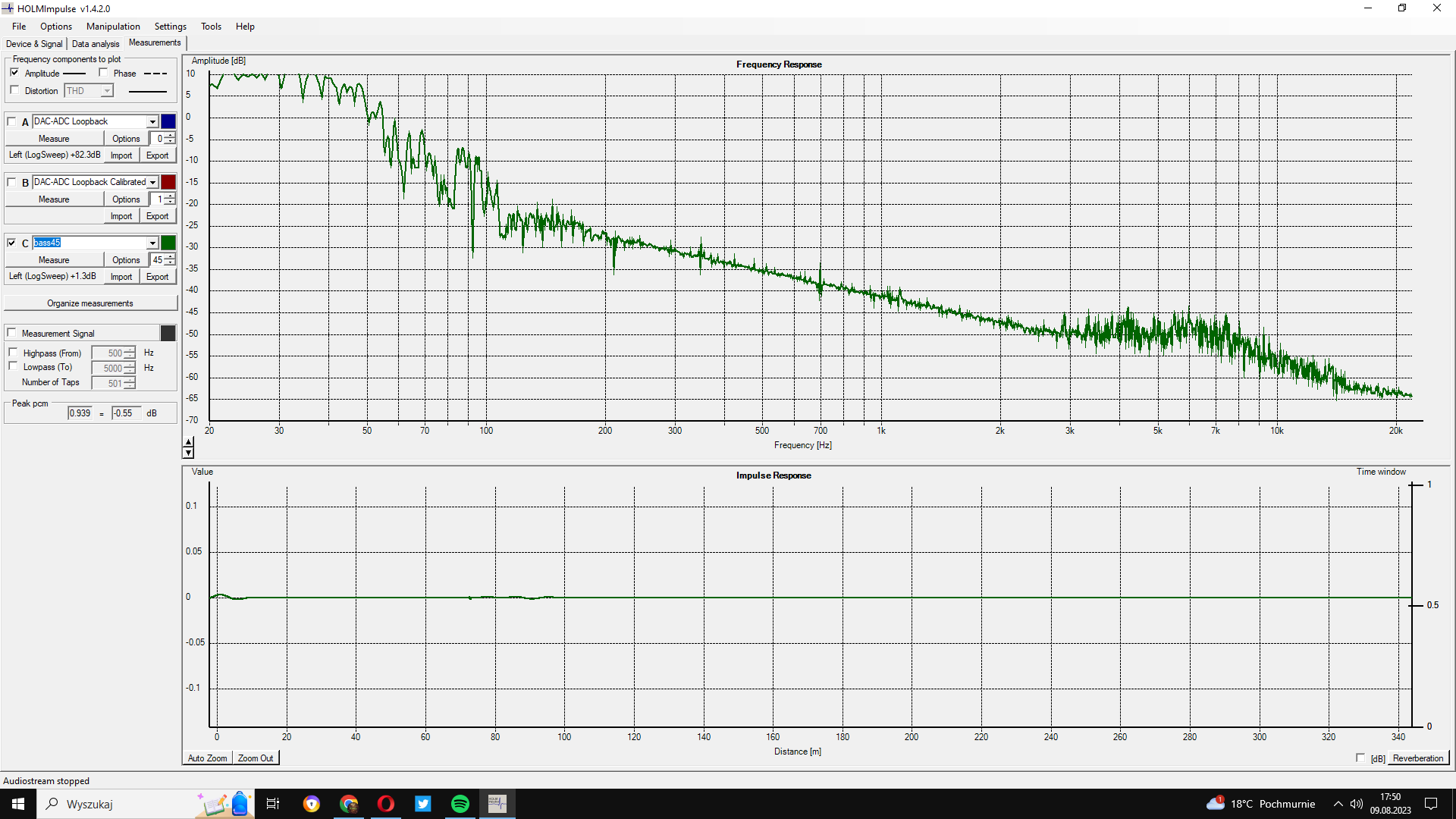This screenshot has width=1456, height=819.
Task: Open the notification center icon
Action: (x=1431, y=804)
